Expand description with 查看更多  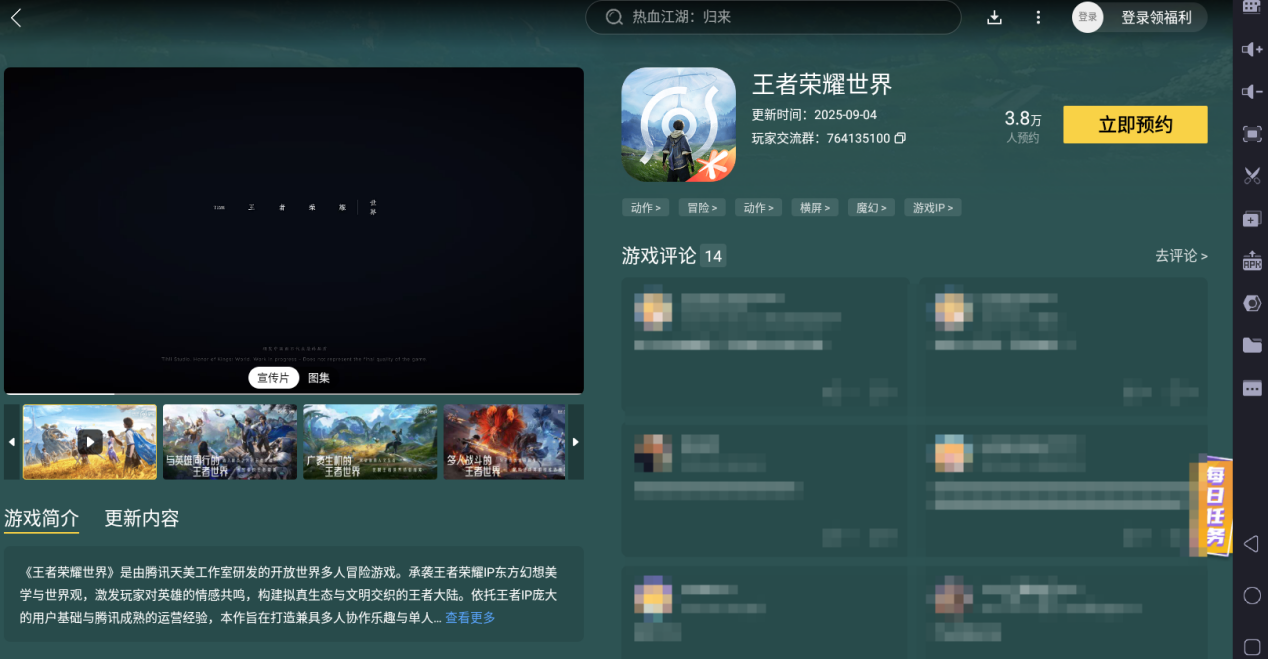(470, 618)
